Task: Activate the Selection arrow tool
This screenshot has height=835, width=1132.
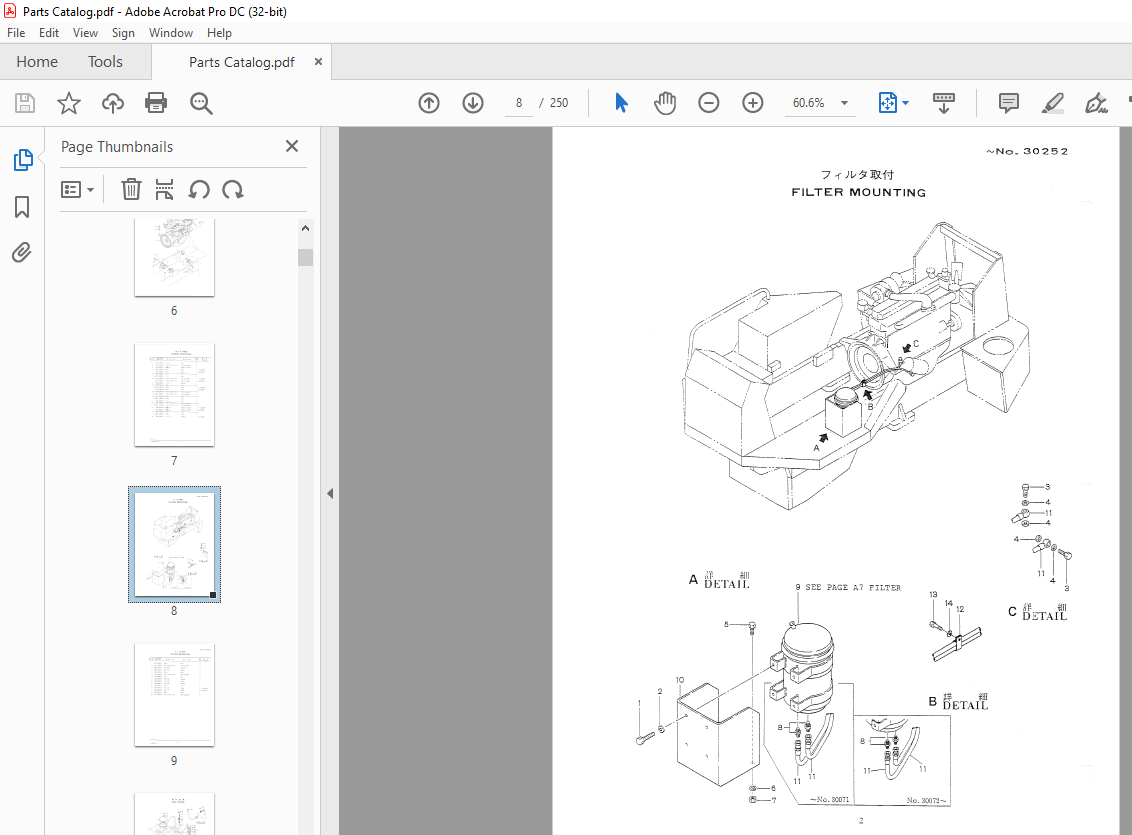Action: (x=621, y=103)
